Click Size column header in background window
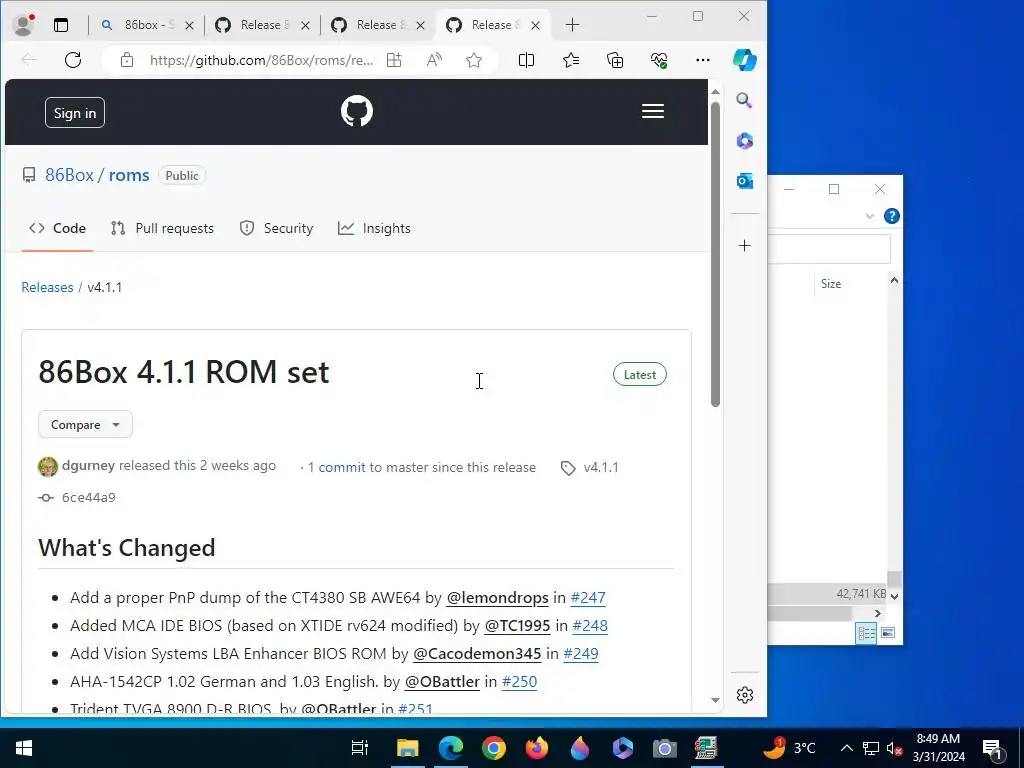 click(x=831, y=284)
